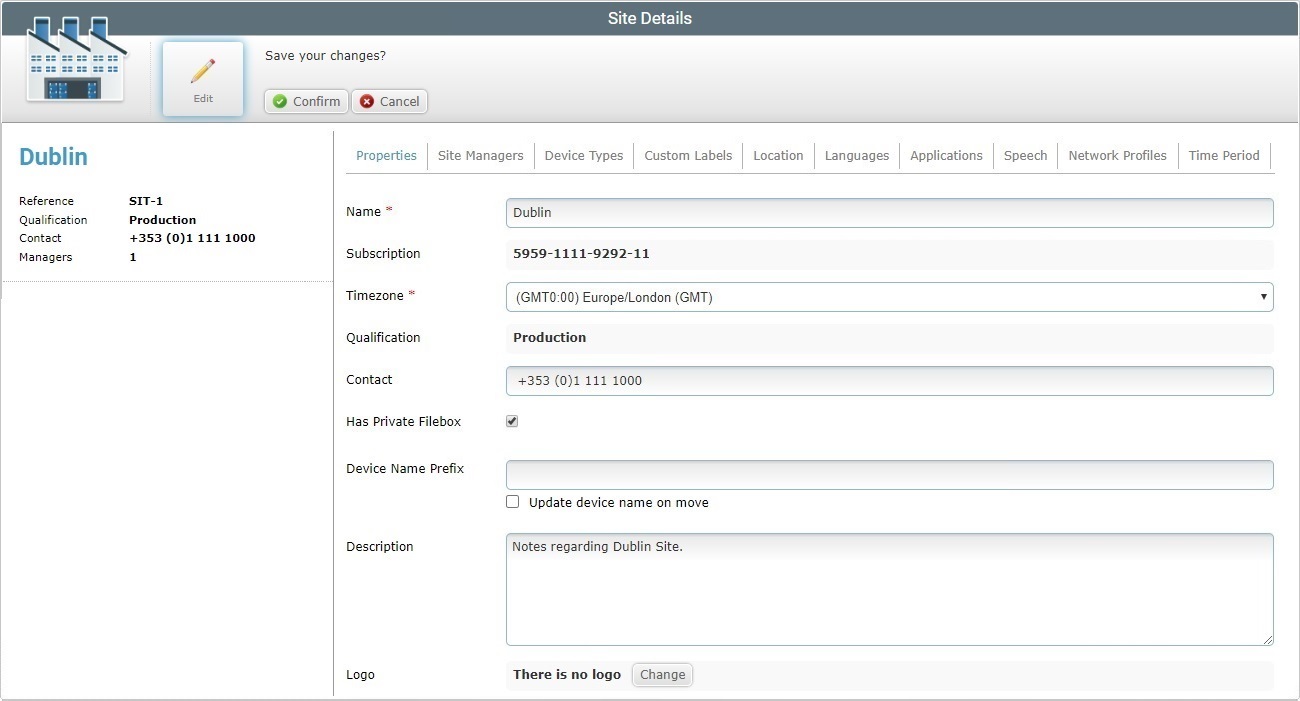Screen dimensions: 1300x701
Task: Click the dropdown arrow on the Timezone selector
Action: [x=1263, y=296]
